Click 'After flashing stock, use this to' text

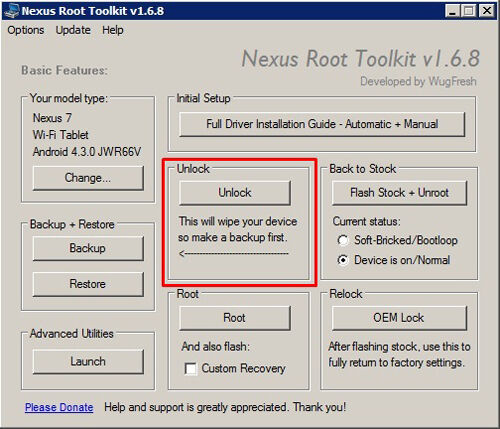click(399, 347)
